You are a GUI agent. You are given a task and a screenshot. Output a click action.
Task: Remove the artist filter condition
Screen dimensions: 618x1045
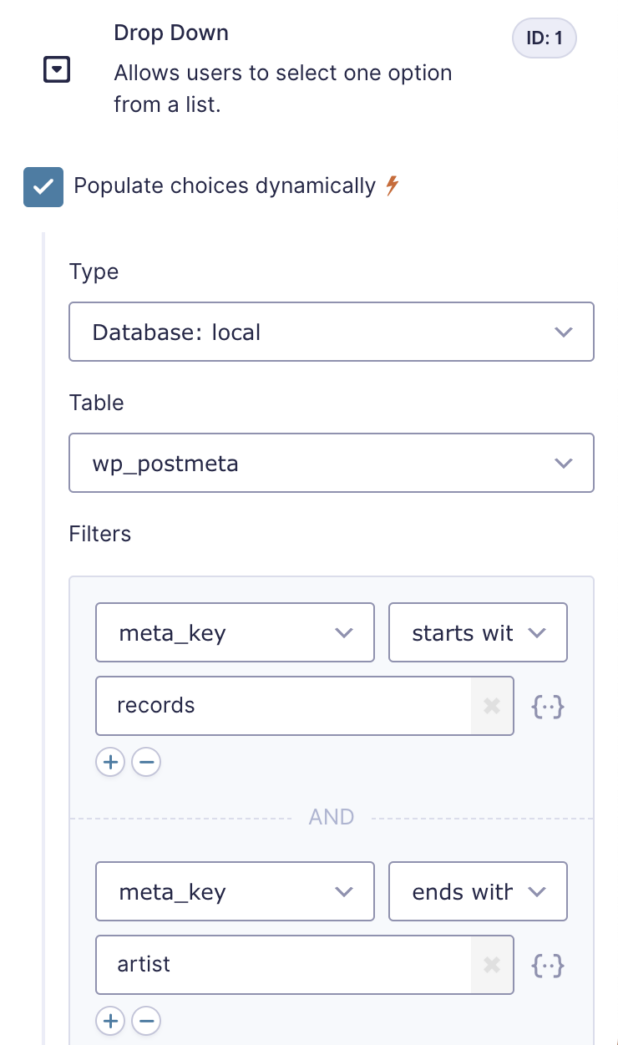click(x=146, y=1021)
